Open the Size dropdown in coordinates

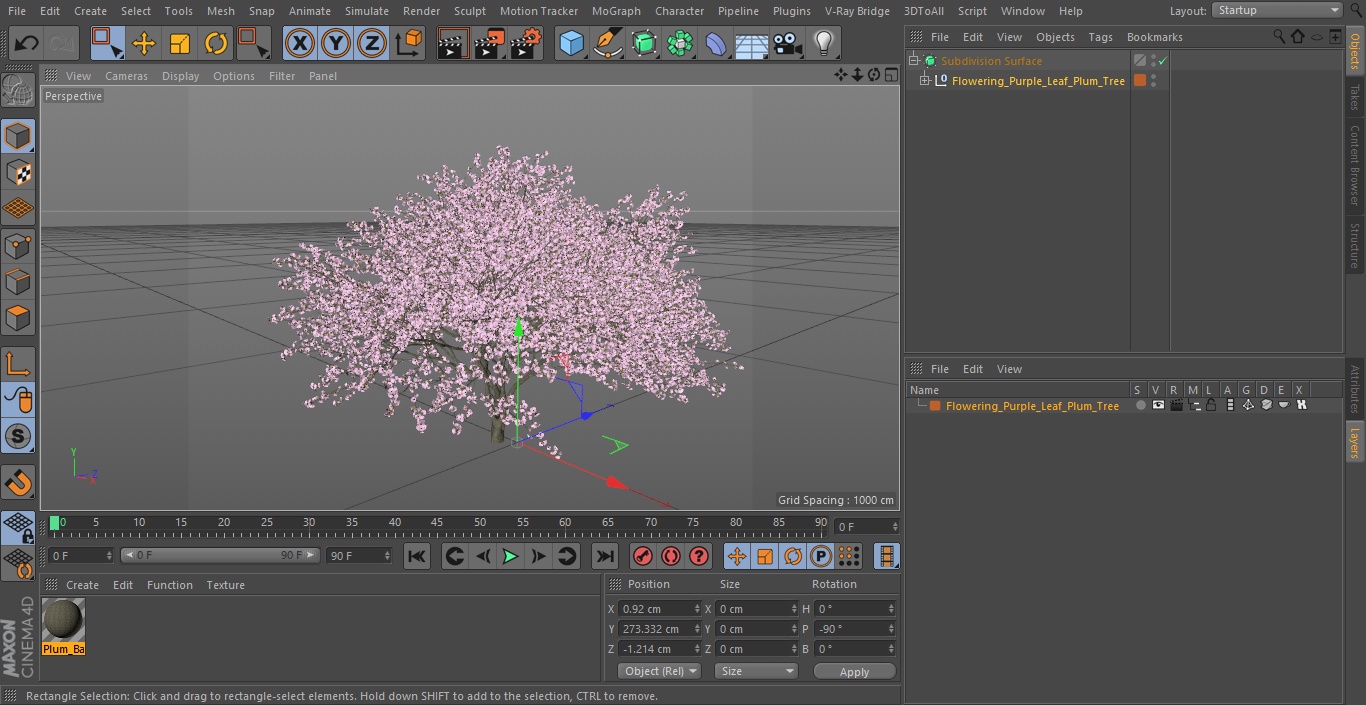pyautogui.click(x=756, y=671)
